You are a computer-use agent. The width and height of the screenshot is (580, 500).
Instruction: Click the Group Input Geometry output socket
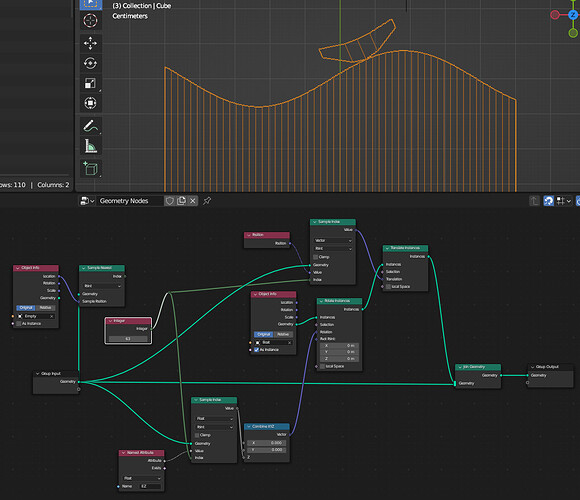coord(79,382)
